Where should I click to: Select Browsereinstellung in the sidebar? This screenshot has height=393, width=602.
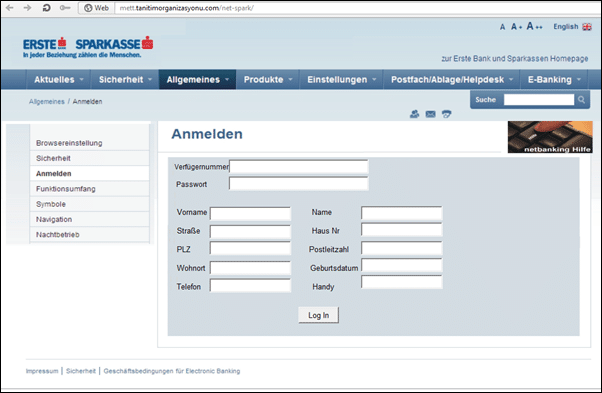(89, 143)
